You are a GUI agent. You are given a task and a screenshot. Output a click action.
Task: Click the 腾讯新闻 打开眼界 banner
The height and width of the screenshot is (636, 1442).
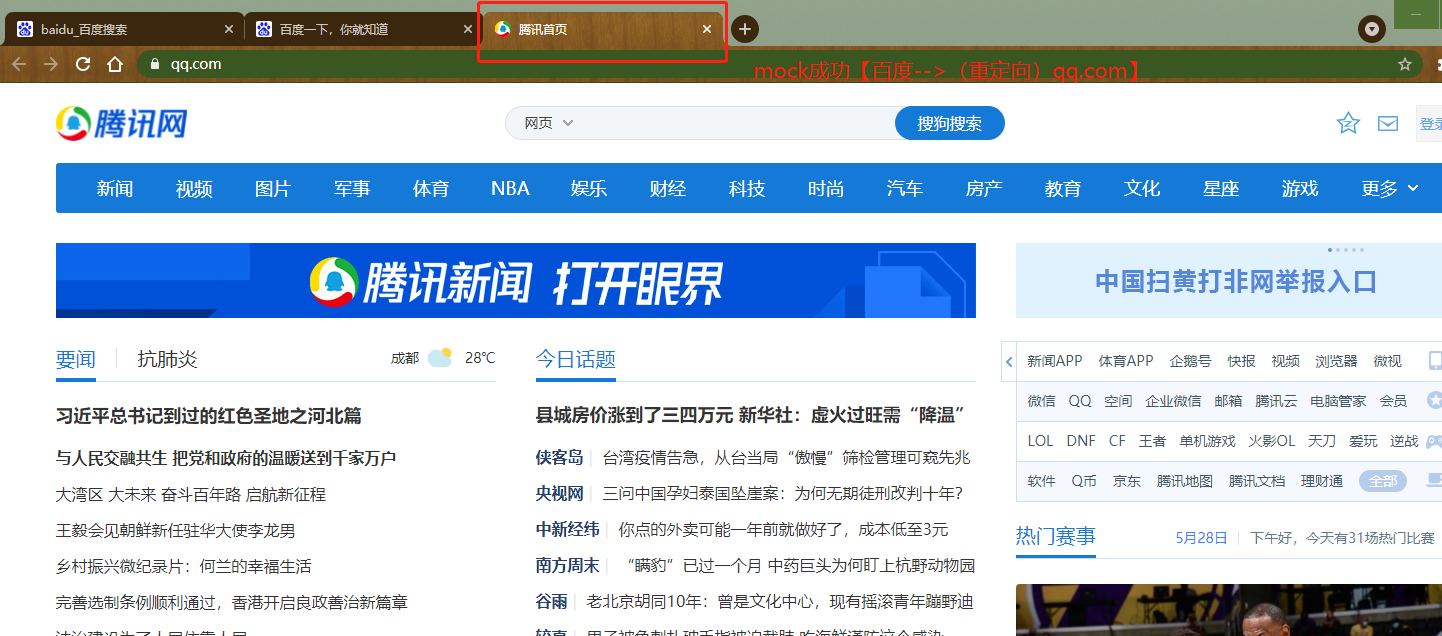(516, 280)
